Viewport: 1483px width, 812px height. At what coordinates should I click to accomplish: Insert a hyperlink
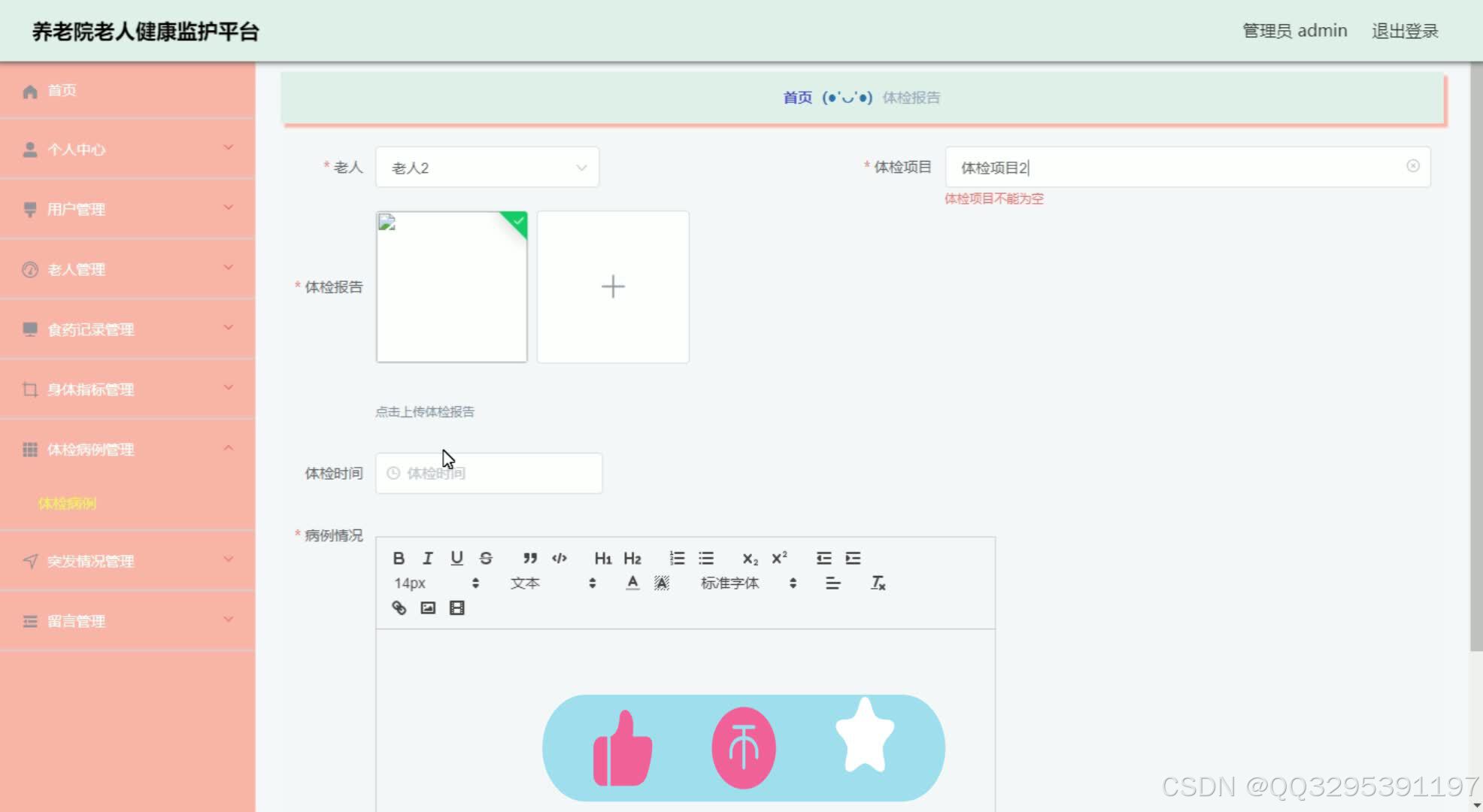pyautogui.click(x=399, y=607)
